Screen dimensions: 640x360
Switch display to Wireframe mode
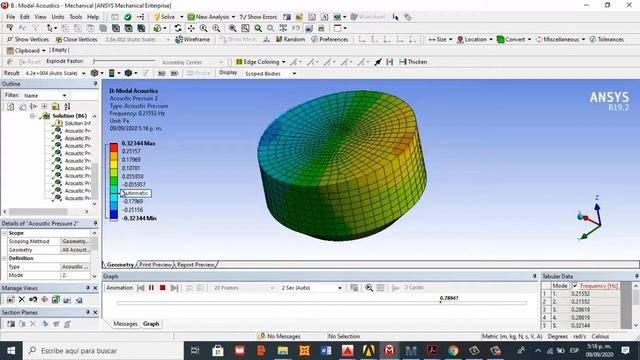point(192,39)
